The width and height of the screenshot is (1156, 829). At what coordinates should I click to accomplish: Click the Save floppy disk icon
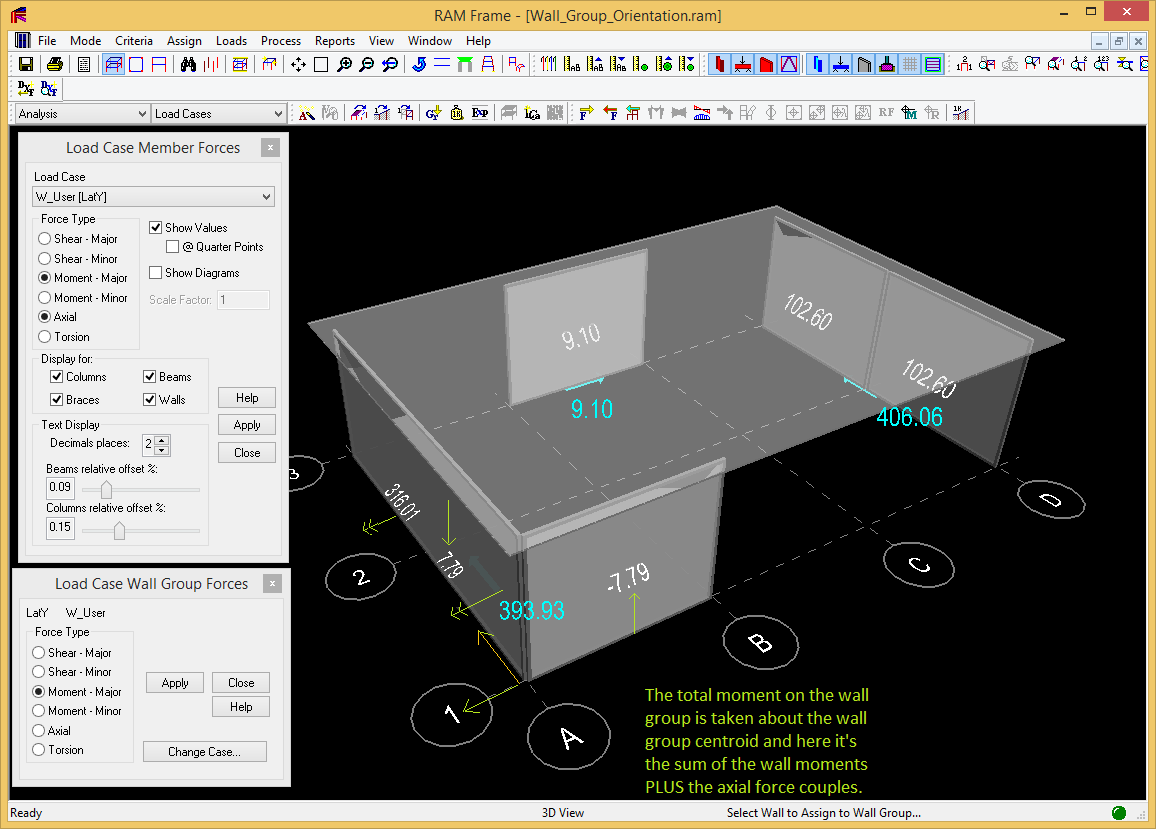26,65
